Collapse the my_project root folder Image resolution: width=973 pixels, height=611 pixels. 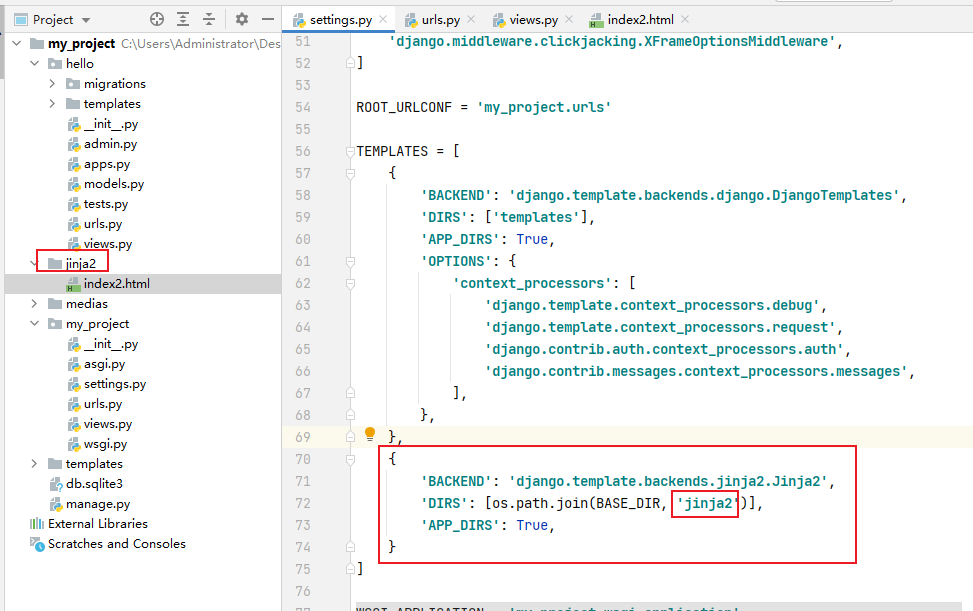pos(17,43)
